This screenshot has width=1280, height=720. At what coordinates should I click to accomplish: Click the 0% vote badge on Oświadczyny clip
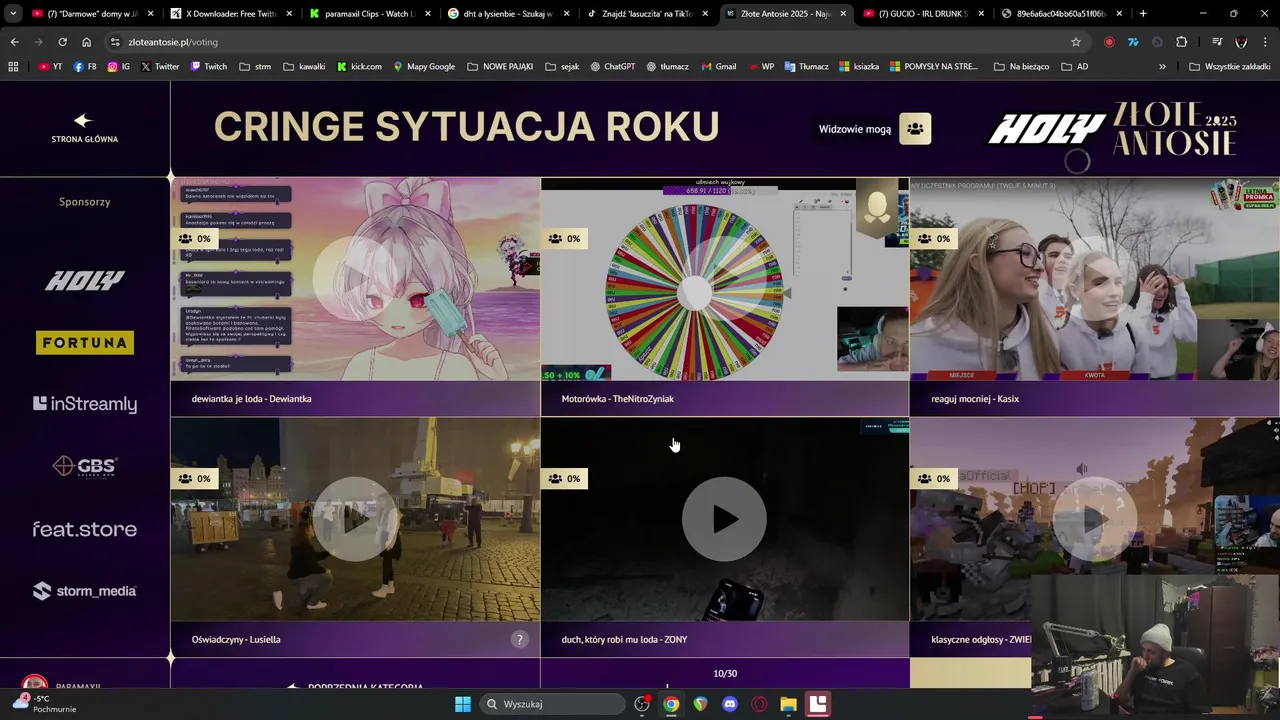point(195,479)
